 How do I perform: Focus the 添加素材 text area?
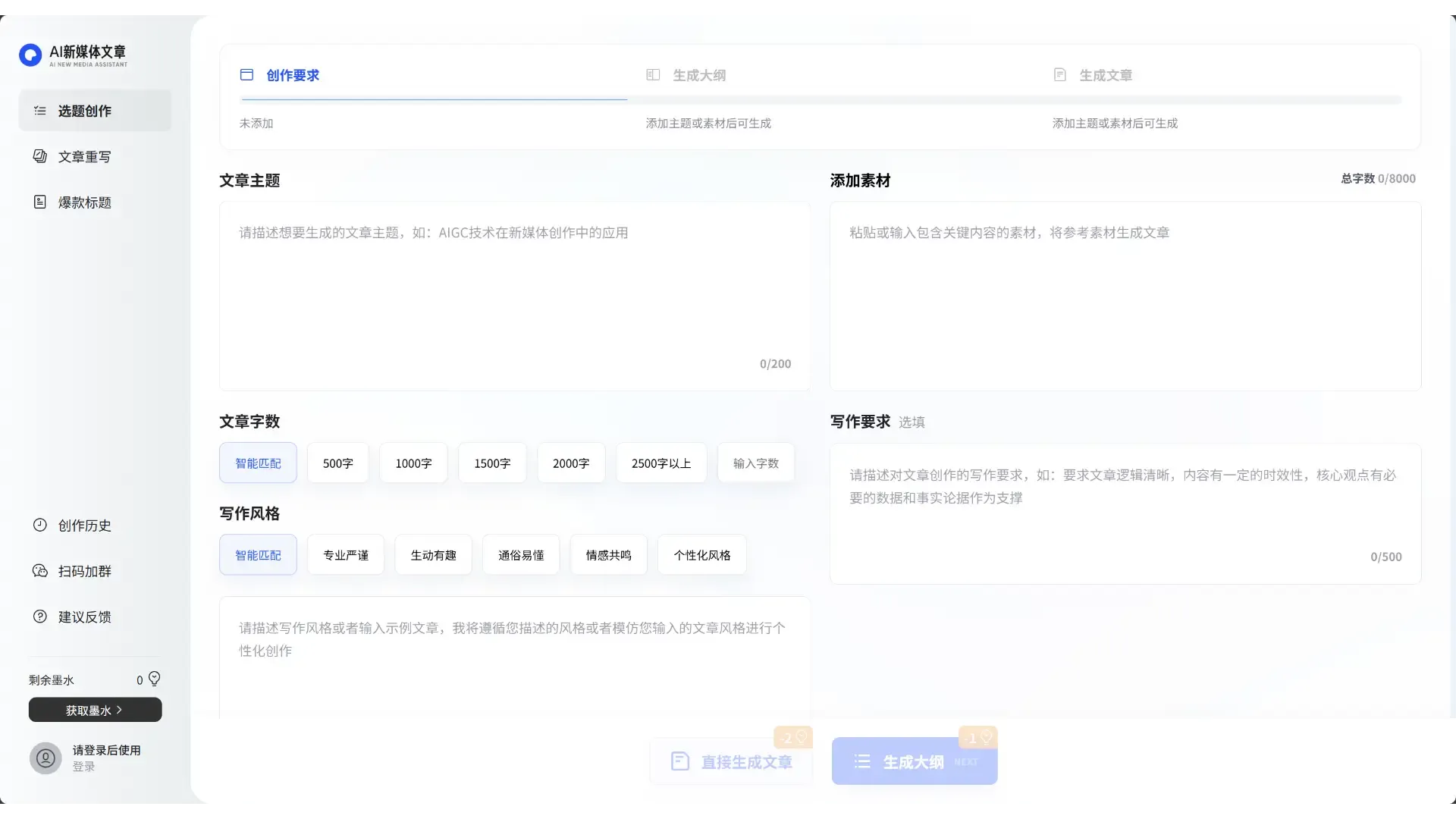[1125, 296]
